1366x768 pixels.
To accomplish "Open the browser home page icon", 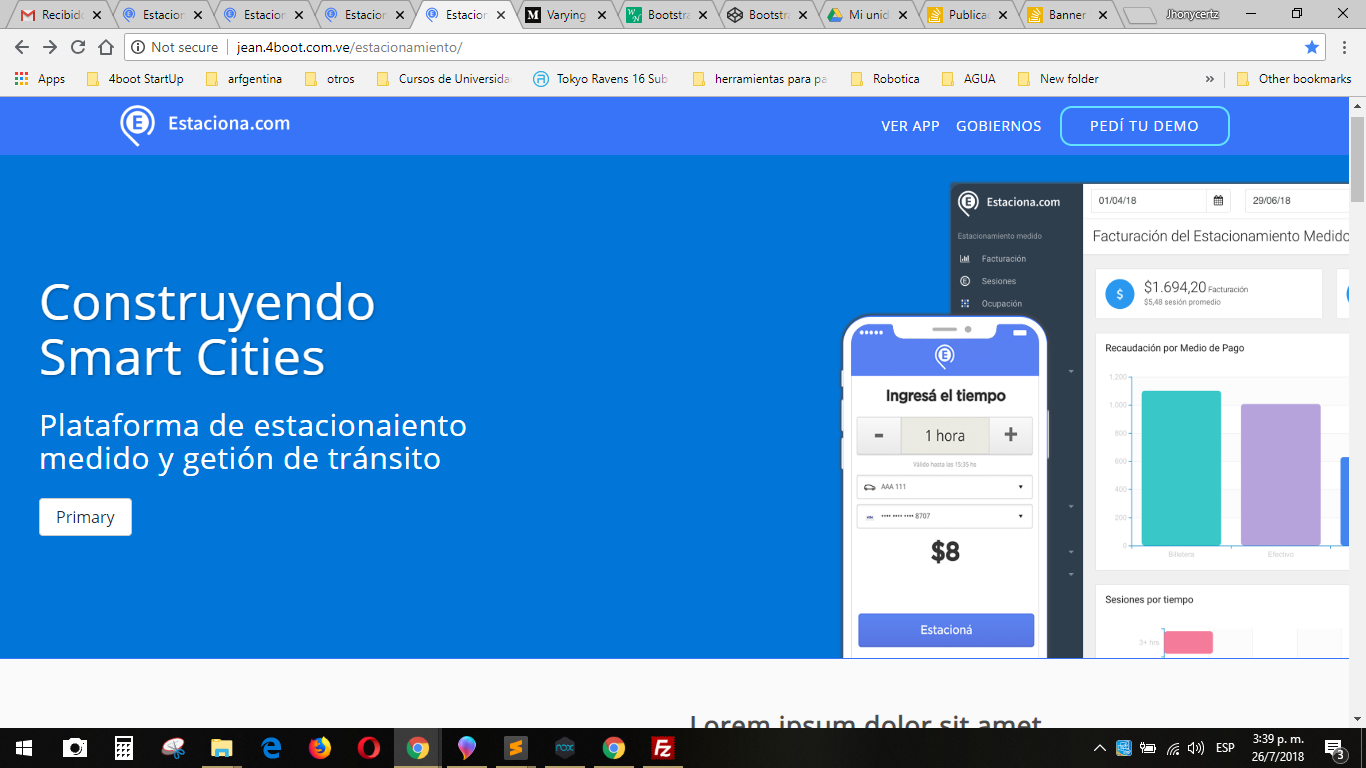I will (106, 47).
